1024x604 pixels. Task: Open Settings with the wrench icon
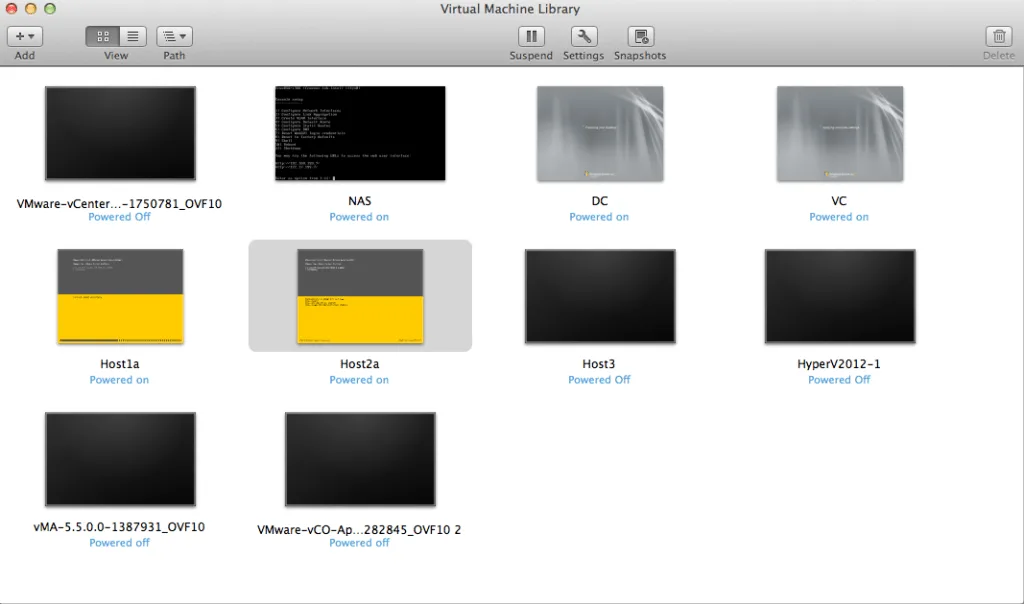pos(584,37)
